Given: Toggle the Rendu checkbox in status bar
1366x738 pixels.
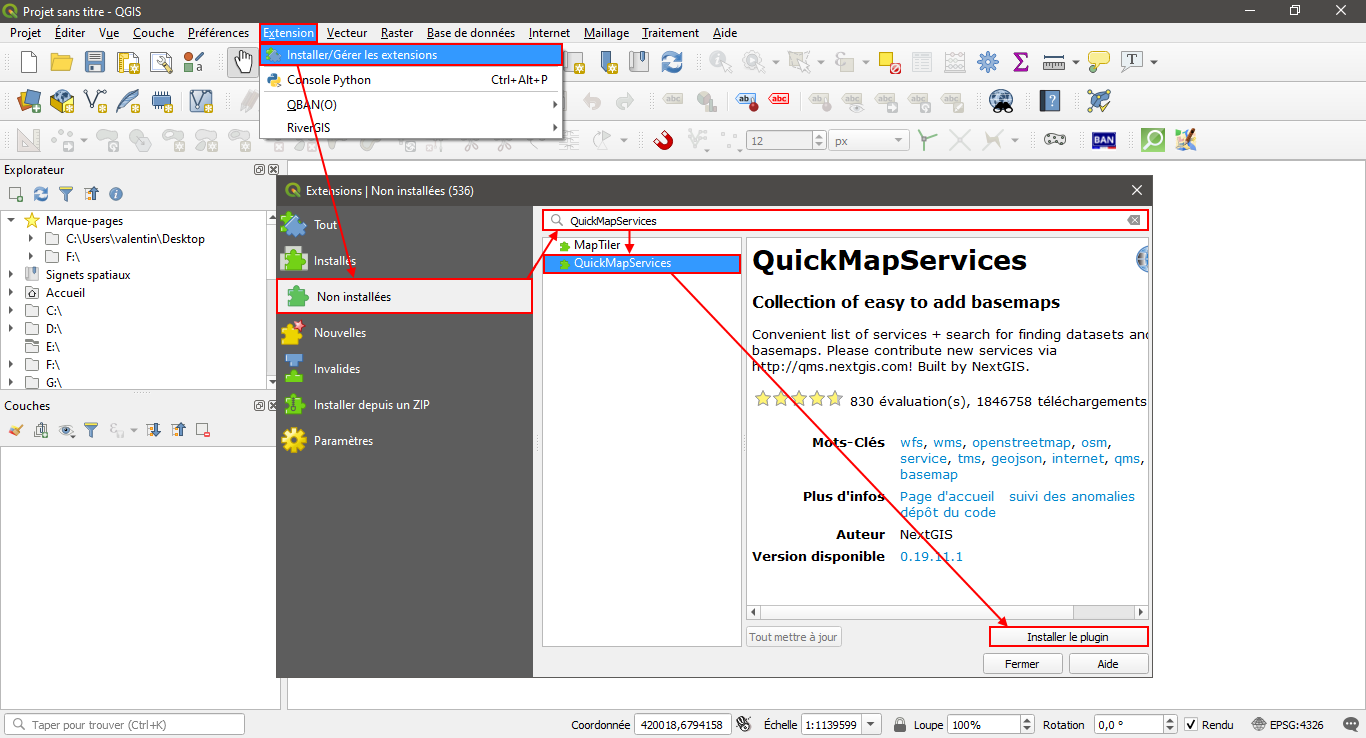Looking at the screenshot, I should coord(1190,725).
